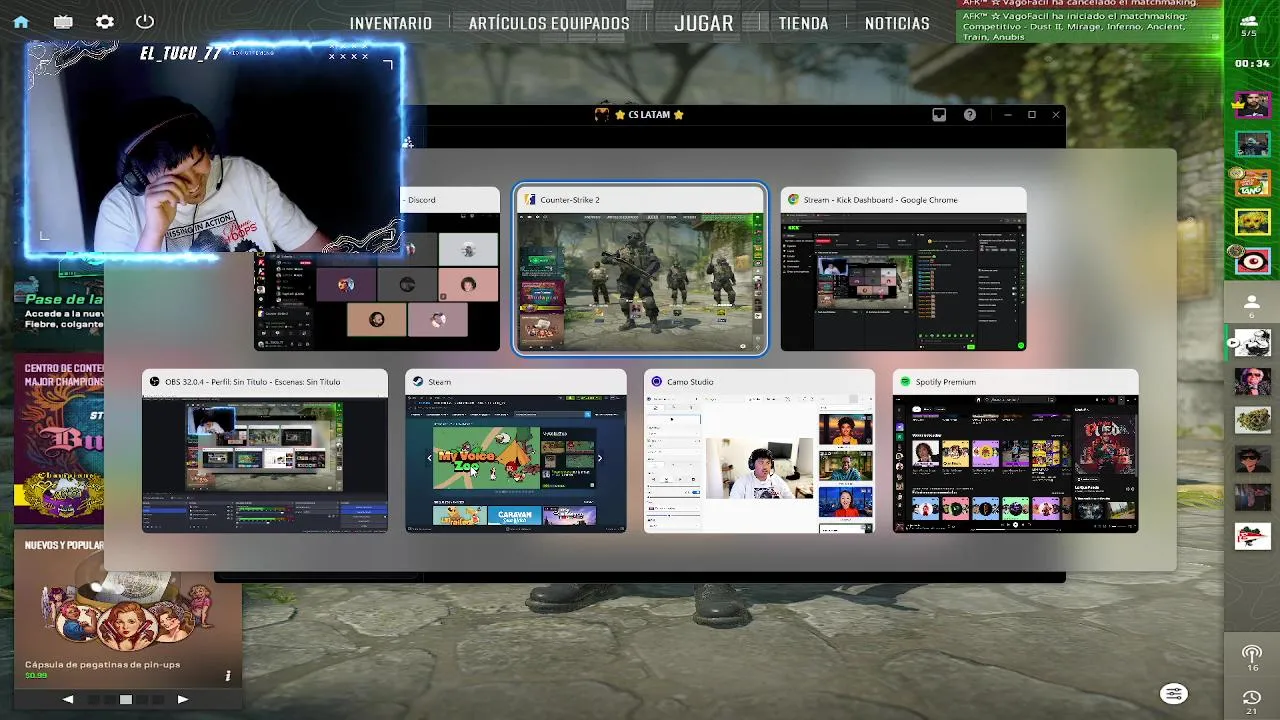1280x720 pixels.
Task: Switch to the Spotify Premium window thumbnail
Action: point(1015,451)
